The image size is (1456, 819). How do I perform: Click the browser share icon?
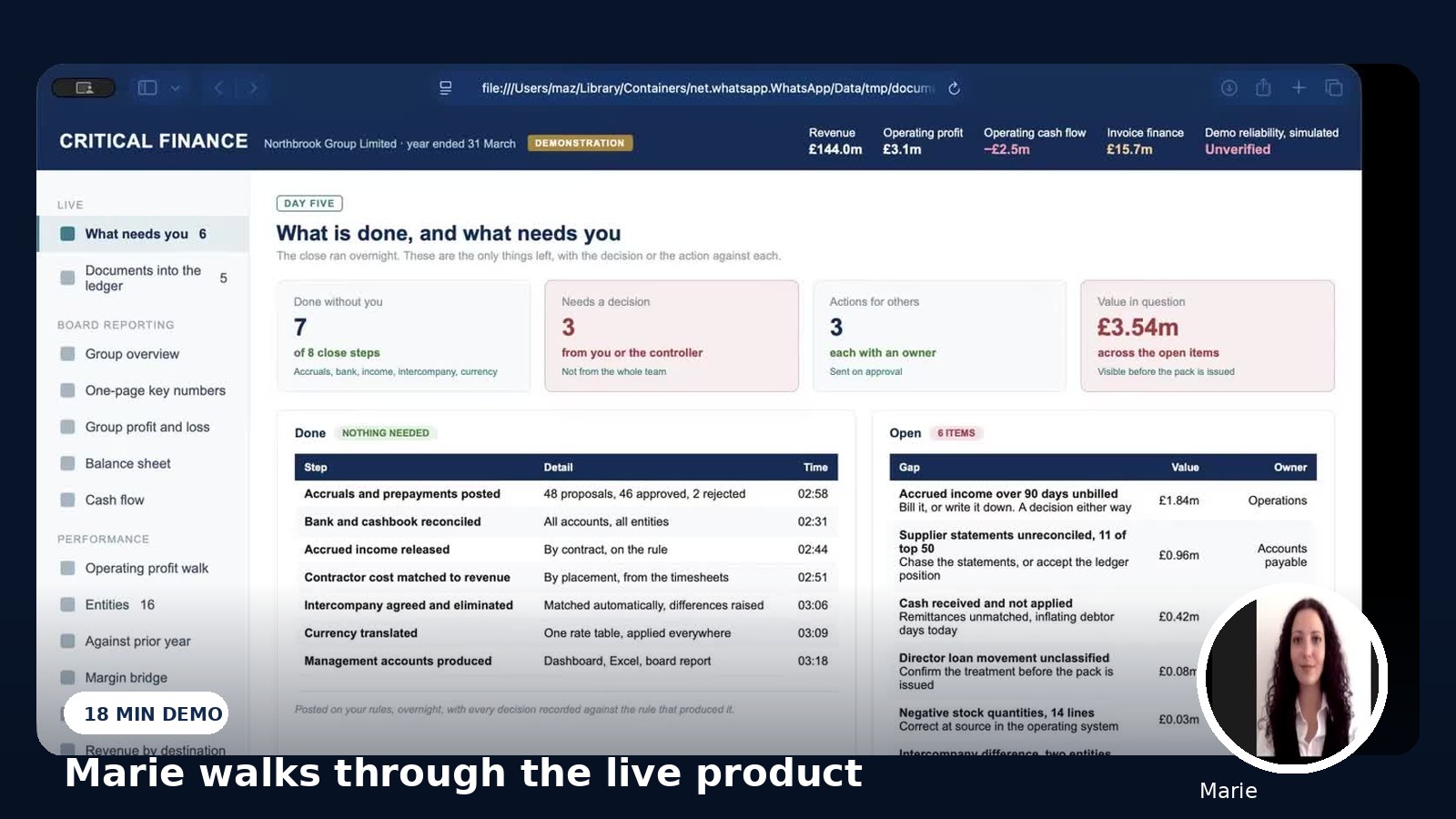point(1263,87)
